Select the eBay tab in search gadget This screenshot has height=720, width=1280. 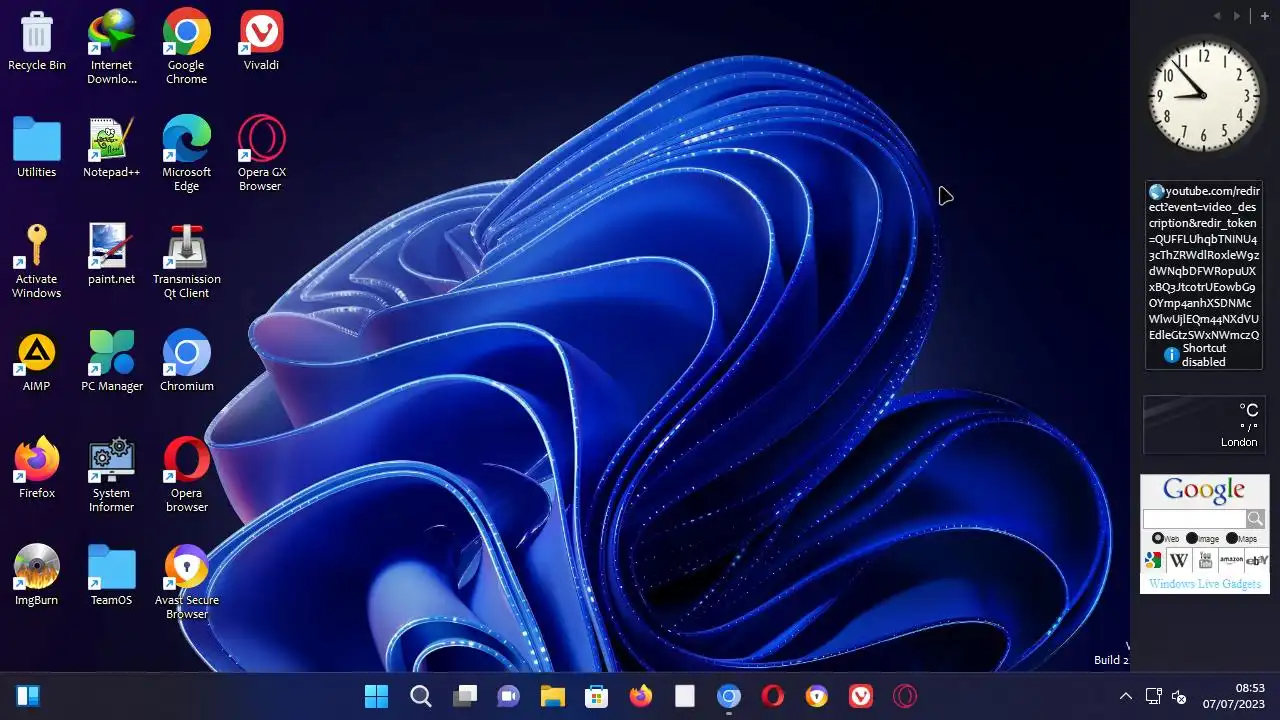coord(1257,561)
